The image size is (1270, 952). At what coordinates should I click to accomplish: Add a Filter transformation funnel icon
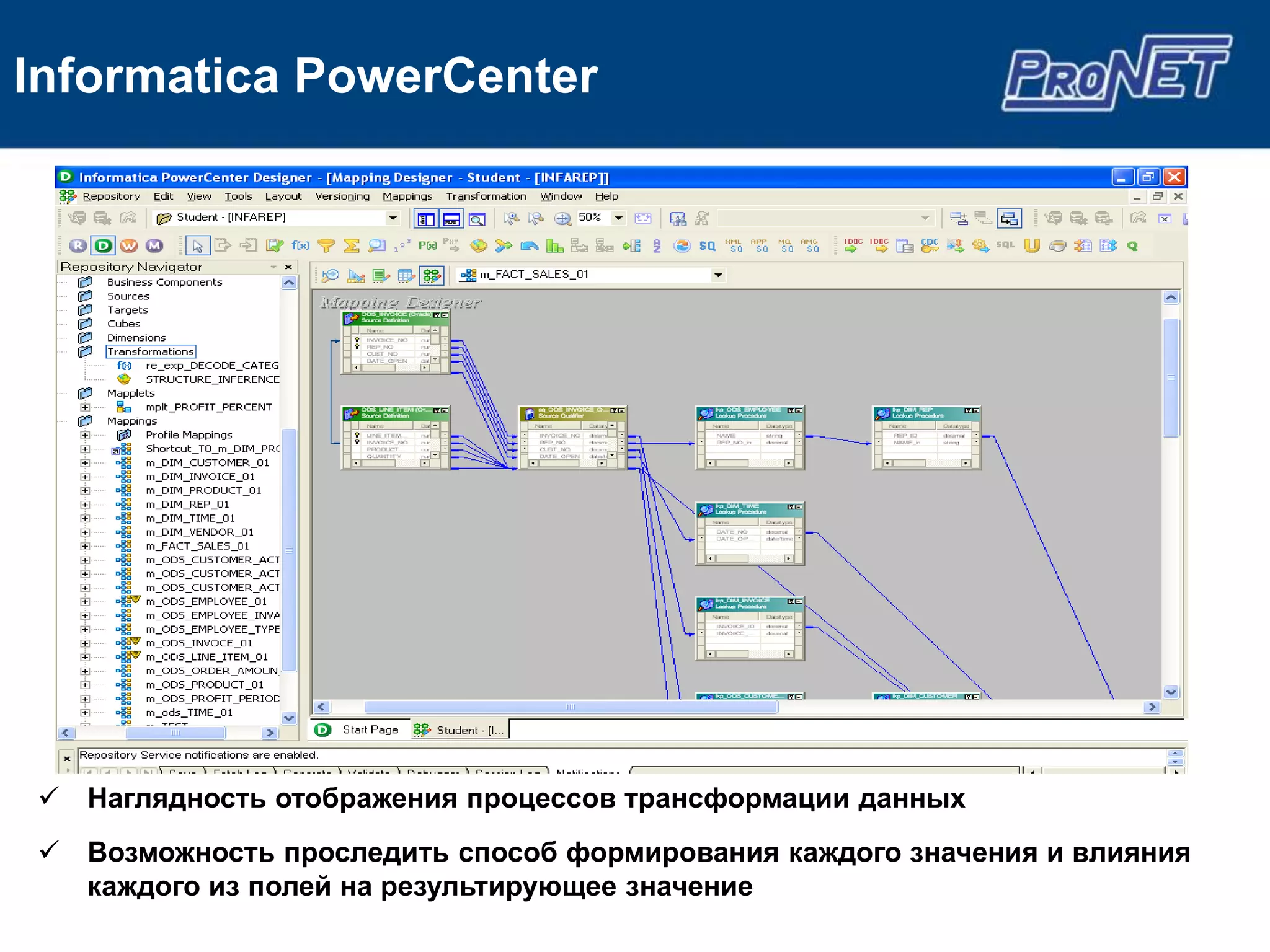tap(326, 246)
